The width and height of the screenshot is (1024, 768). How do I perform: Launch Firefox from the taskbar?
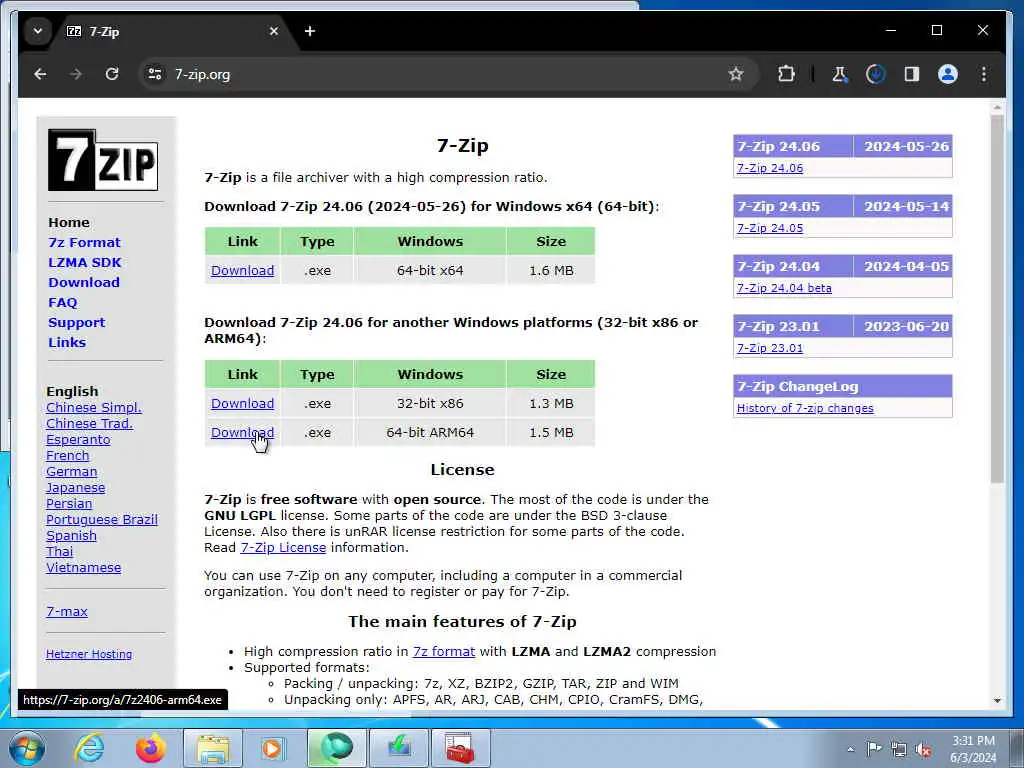pyautogui.click(x=150, y=748)
